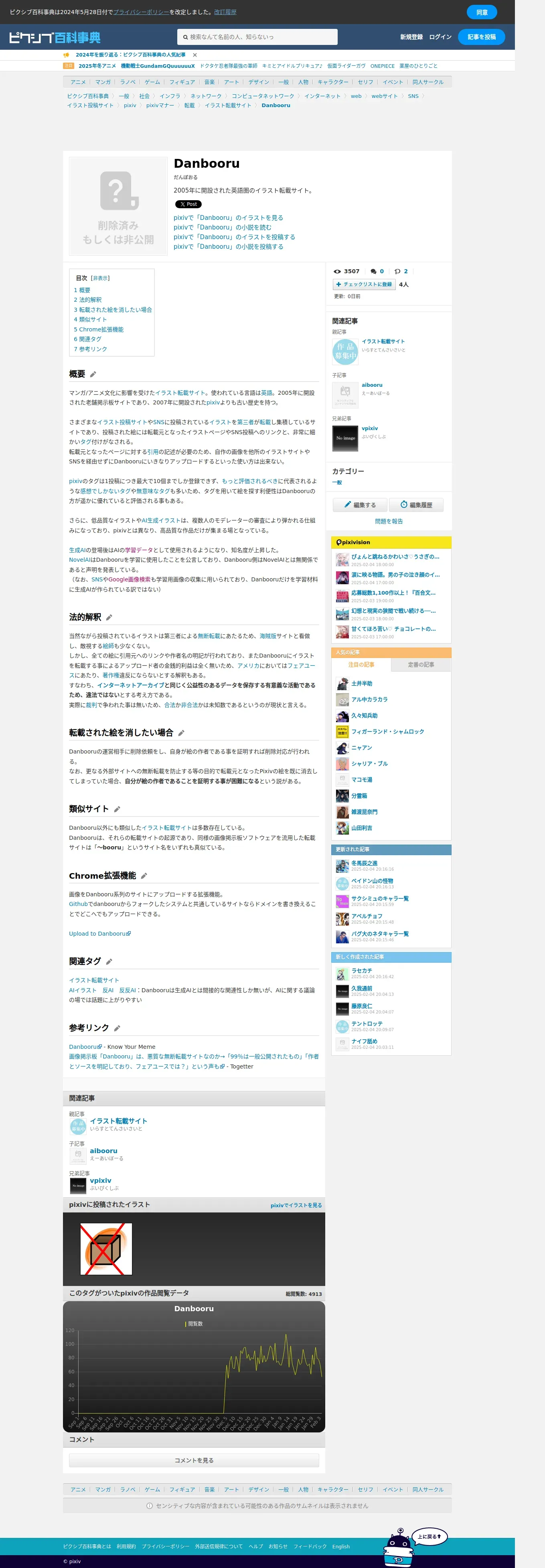The width and height of the screenshot is (545, 1568).
Task: Open the 改訂履歴 link in privacy banner
Action: click(x=225, y=12)
